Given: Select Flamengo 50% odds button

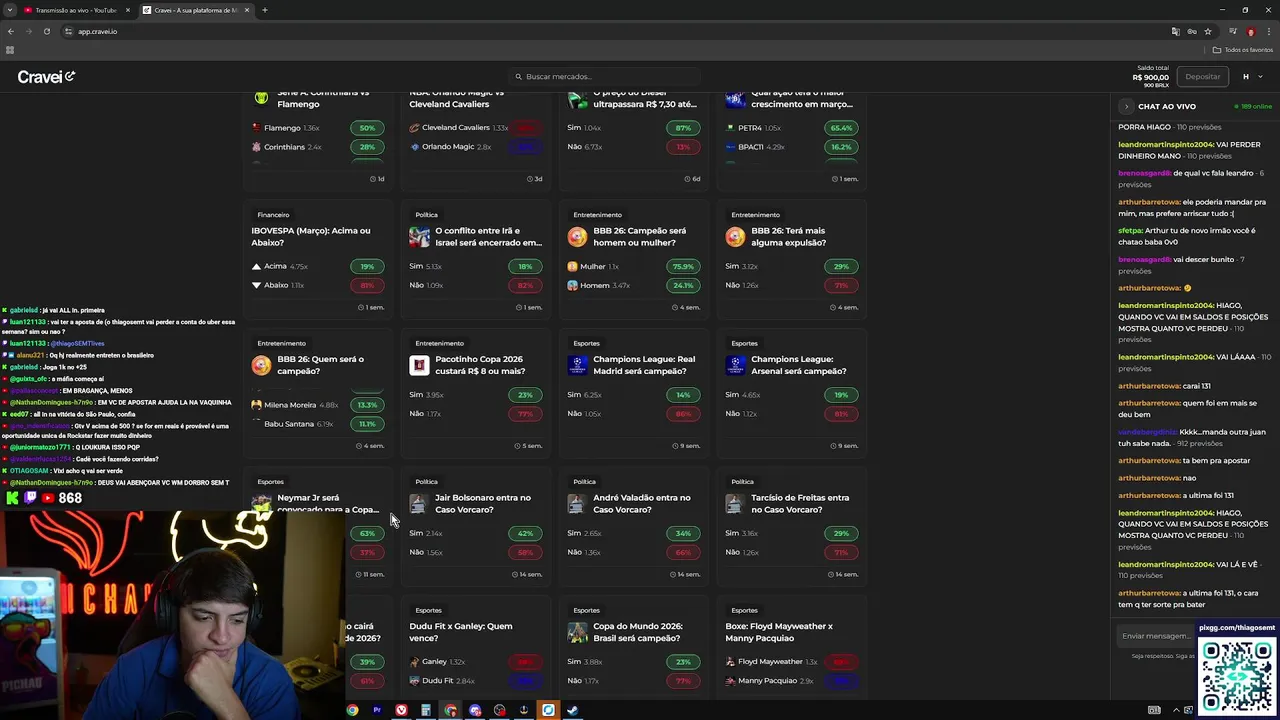Looking at the screenshot, I should tap(367, 128).
